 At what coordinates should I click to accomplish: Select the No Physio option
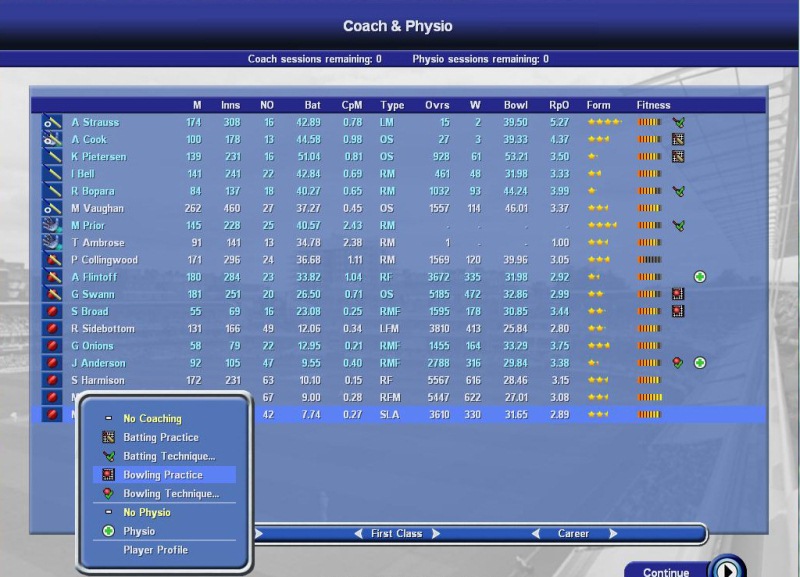point(146,512)
